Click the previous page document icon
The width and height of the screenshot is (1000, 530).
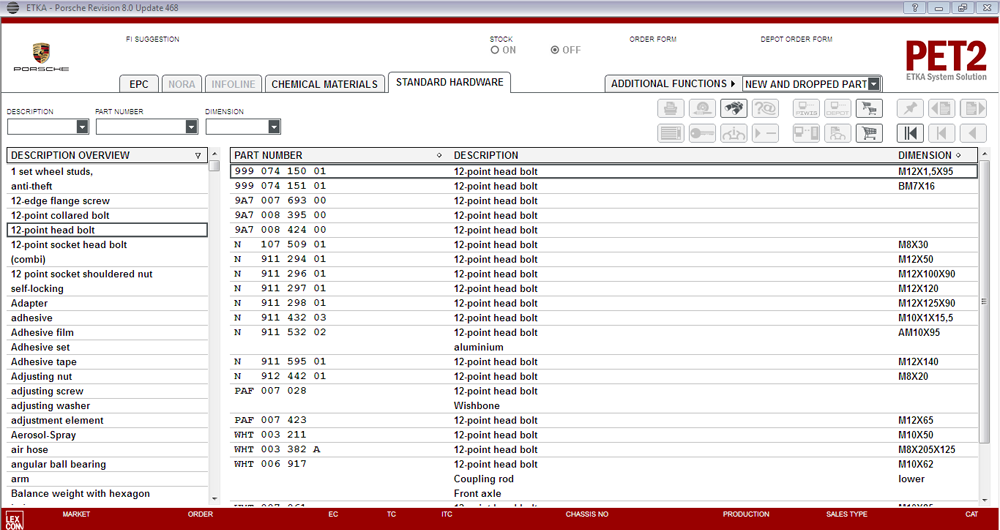[x=942, y=108]
